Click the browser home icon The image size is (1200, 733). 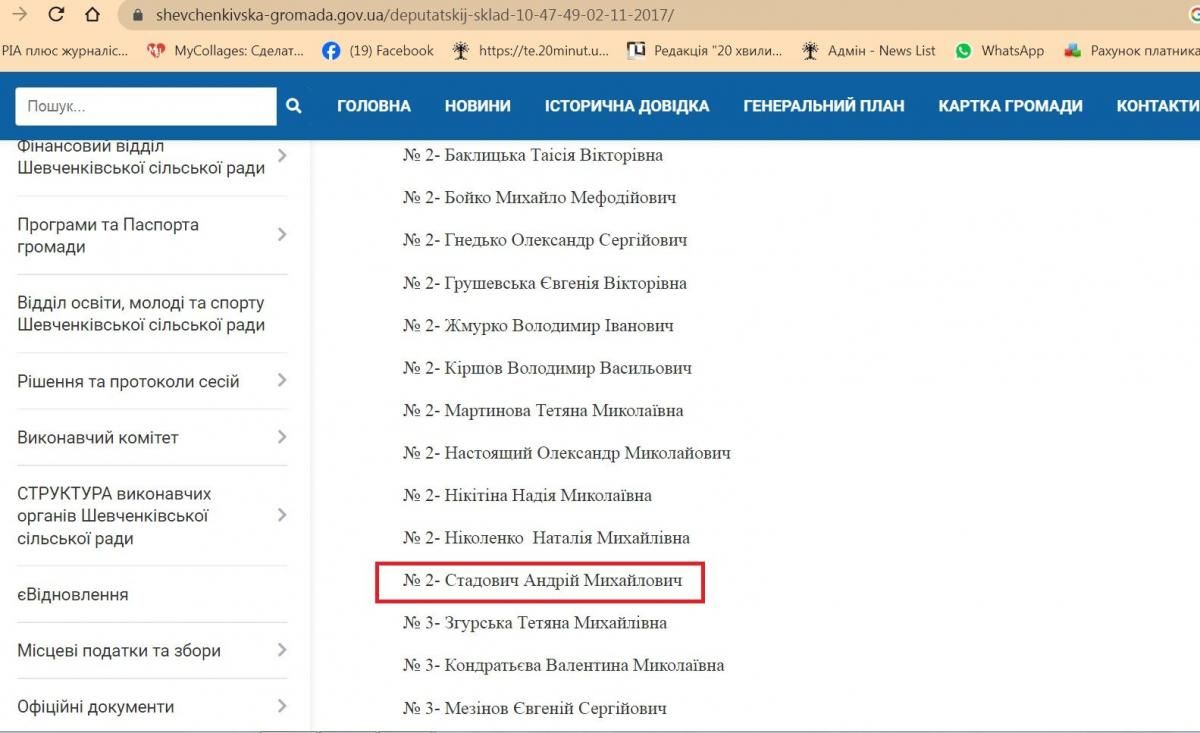92,15
